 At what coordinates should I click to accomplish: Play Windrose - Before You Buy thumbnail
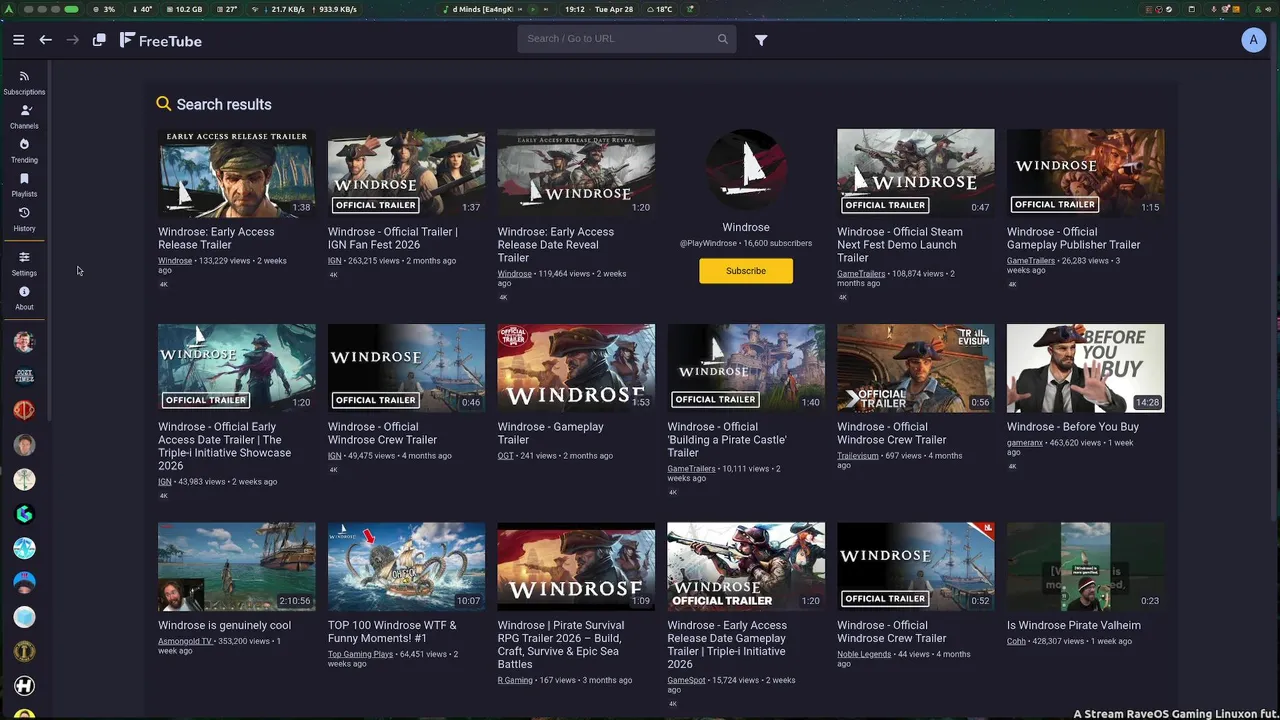coord(1085,368)
